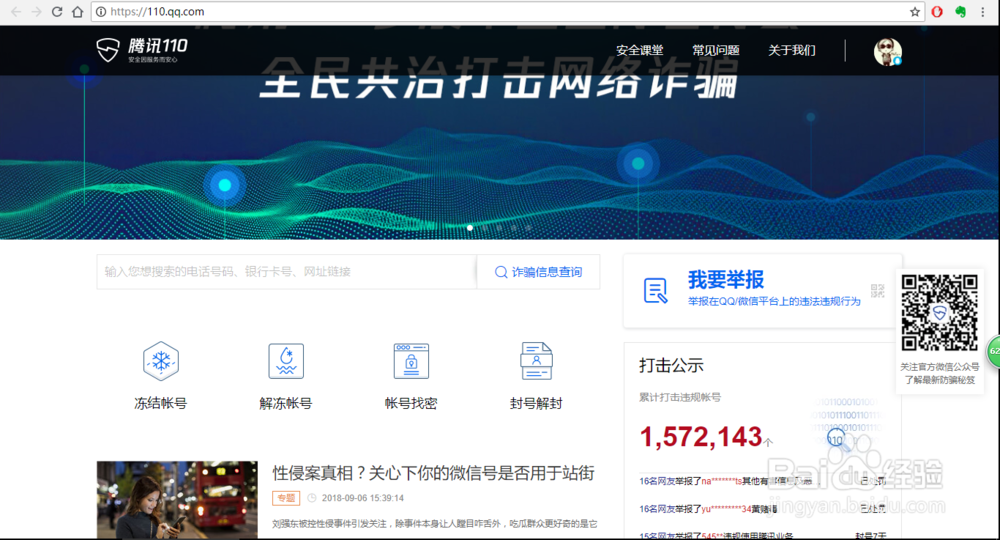Click the green 62 floating badge
Image resolution: width=1000 pixels, height=540 pixels.
pos(994,352)
